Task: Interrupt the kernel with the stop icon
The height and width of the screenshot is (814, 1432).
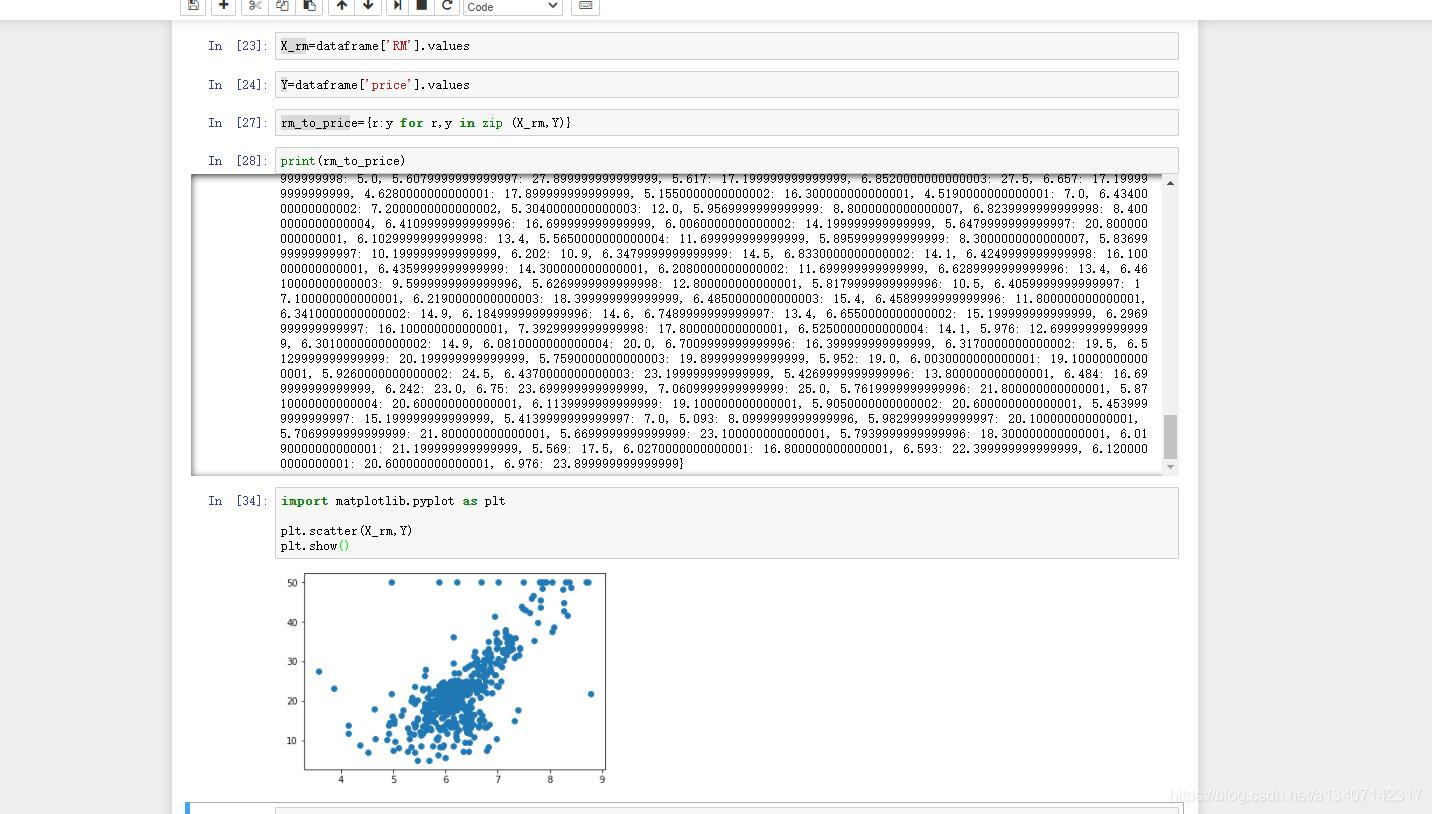Action: click(422, 6)
